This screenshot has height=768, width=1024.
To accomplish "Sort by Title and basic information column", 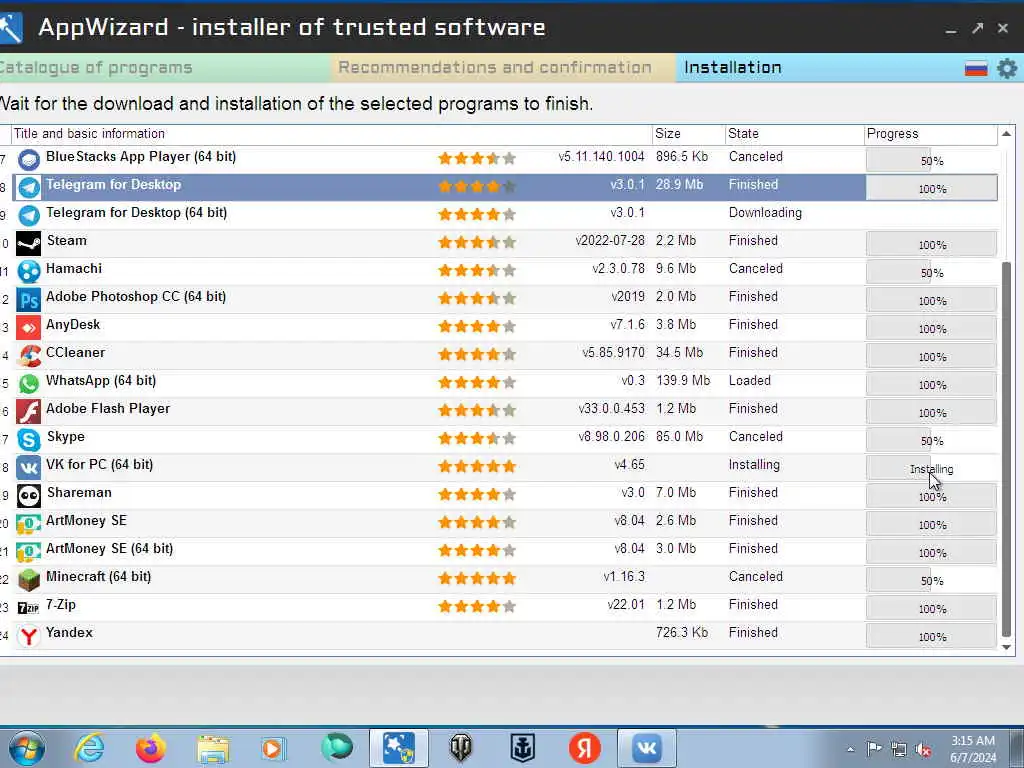I will (x=333, y=134).
